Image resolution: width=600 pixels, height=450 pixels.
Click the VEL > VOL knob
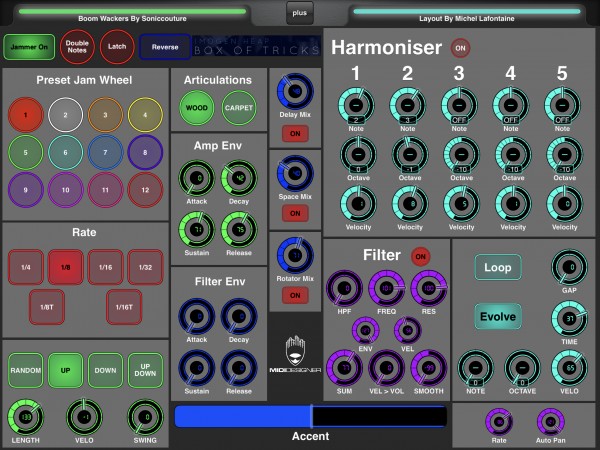click(x=386, y=368)
